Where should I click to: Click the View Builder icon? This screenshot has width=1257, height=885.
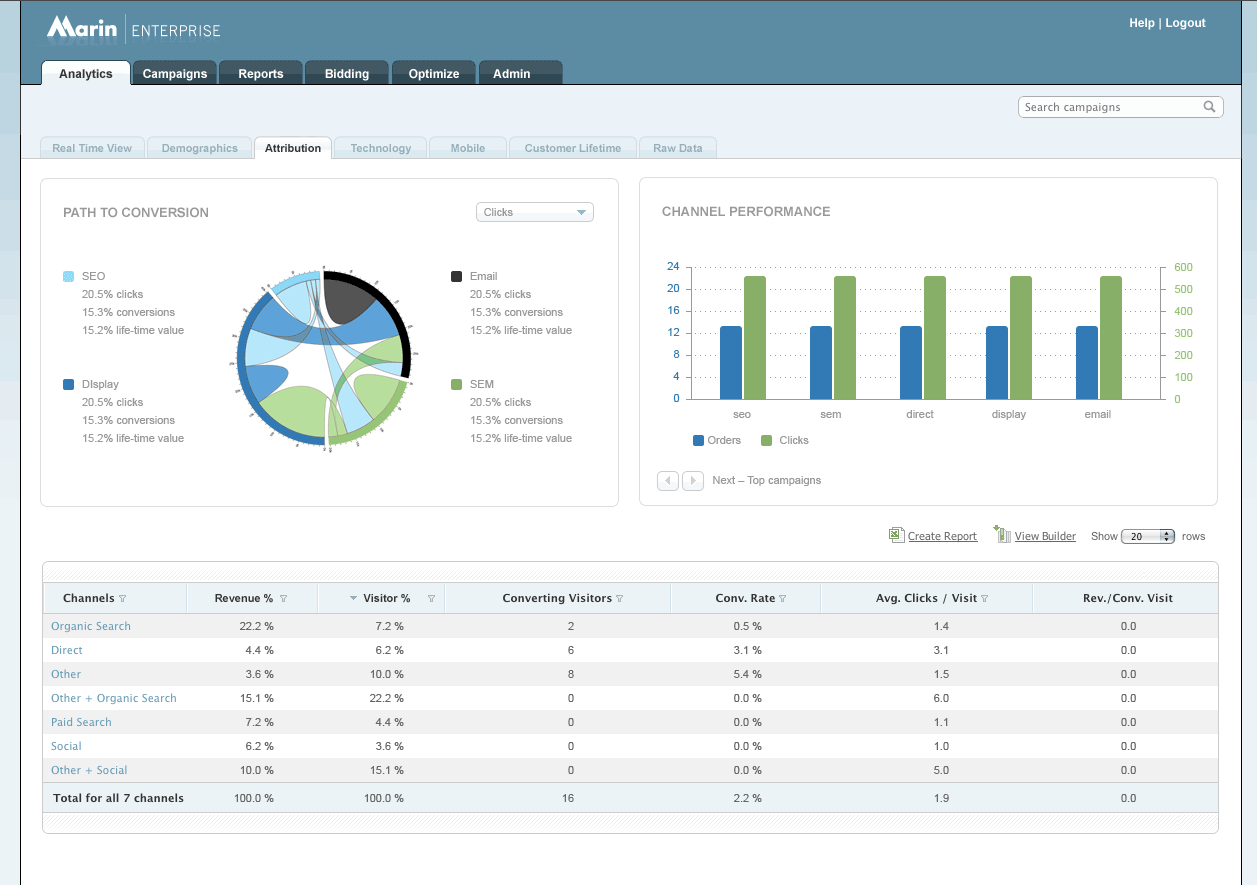pos(1002,535)
